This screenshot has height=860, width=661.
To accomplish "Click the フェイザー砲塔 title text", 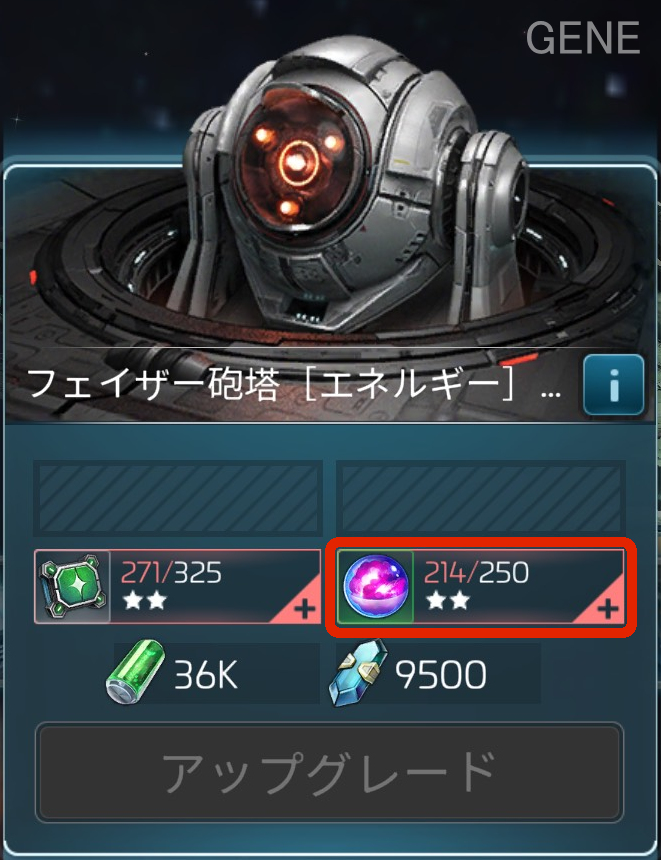I will pos(150,384).
